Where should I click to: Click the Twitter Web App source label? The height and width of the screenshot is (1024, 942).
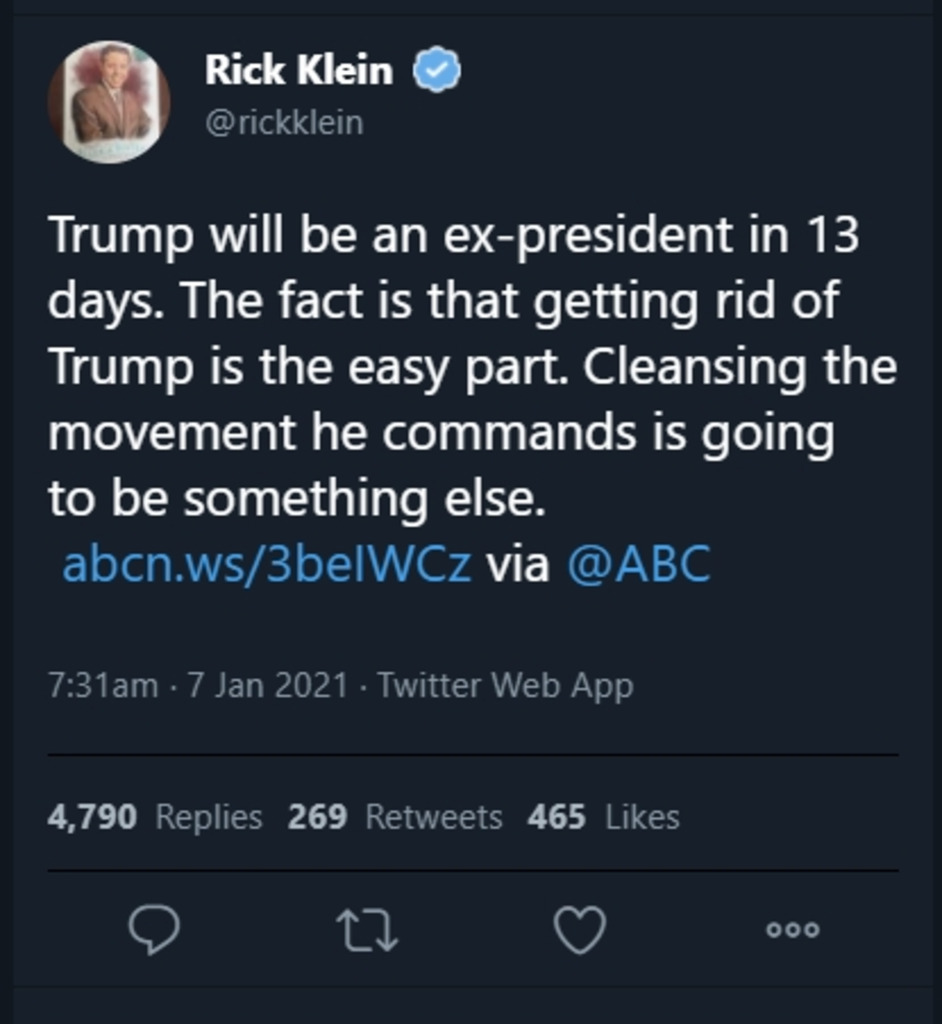click(505, 686)
